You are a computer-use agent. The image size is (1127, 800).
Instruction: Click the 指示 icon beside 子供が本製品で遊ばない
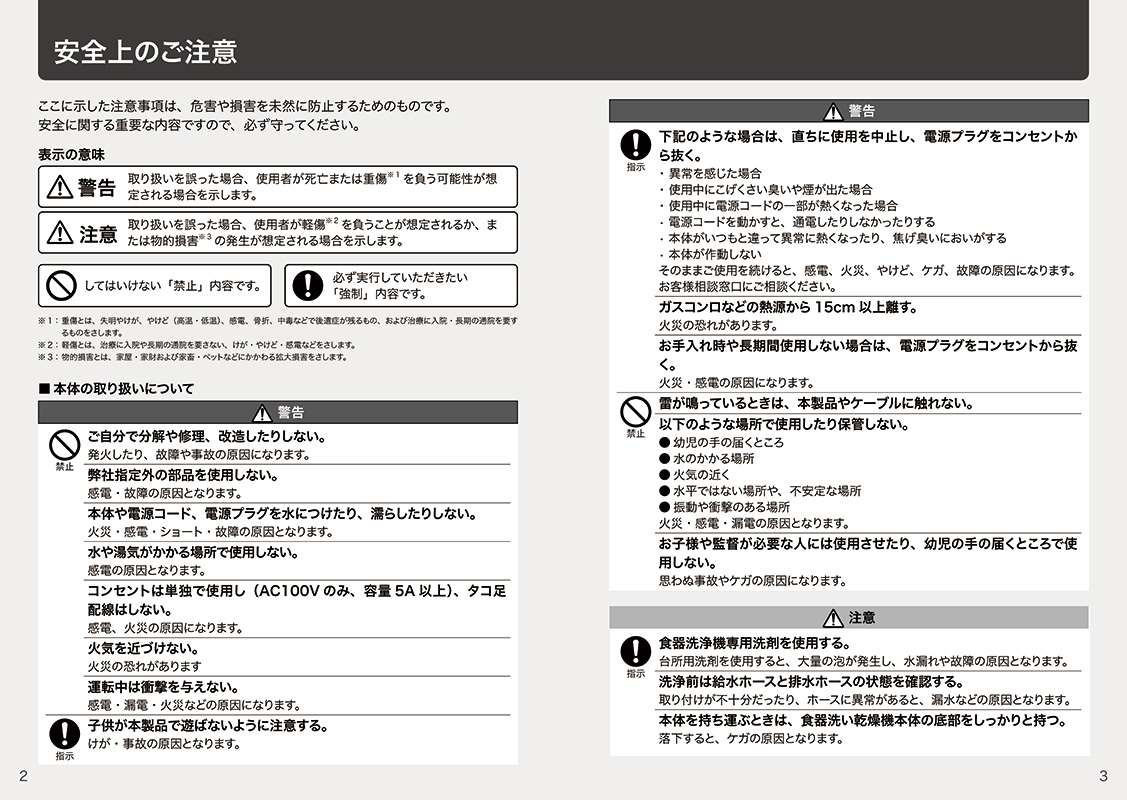point(65,734)
